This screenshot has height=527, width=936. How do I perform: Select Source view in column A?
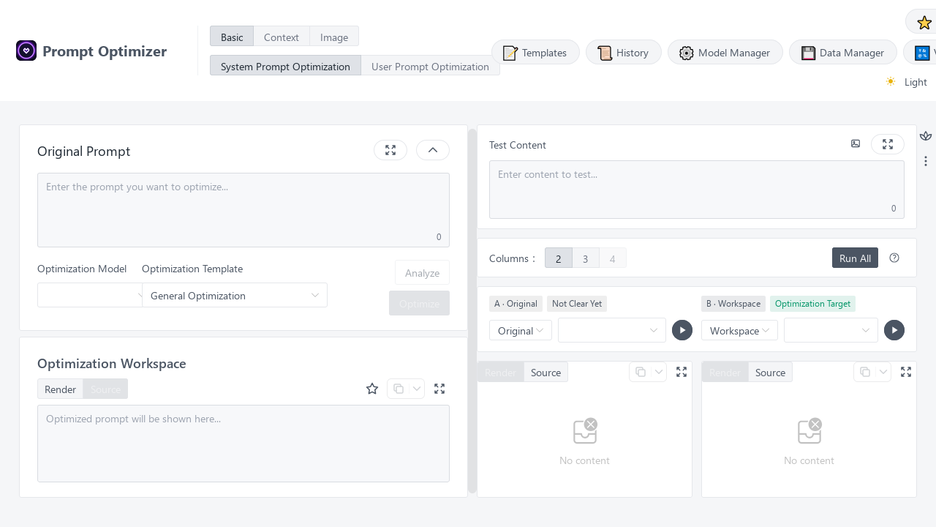pyautogui.click(x=546, y=372)
